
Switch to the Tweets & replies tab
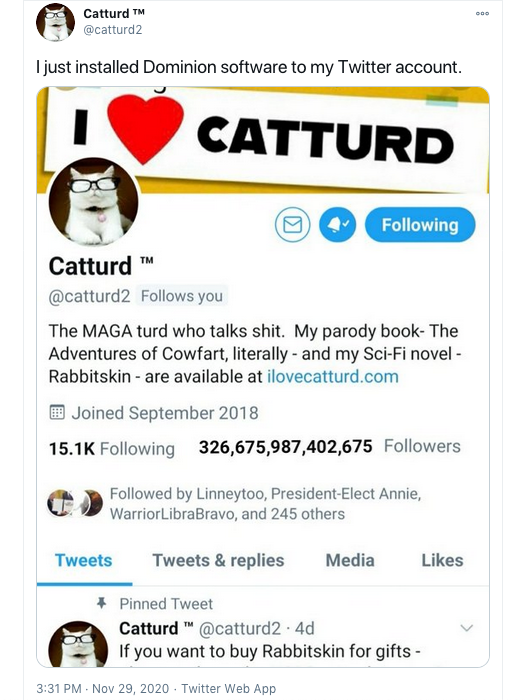(218, 560)
